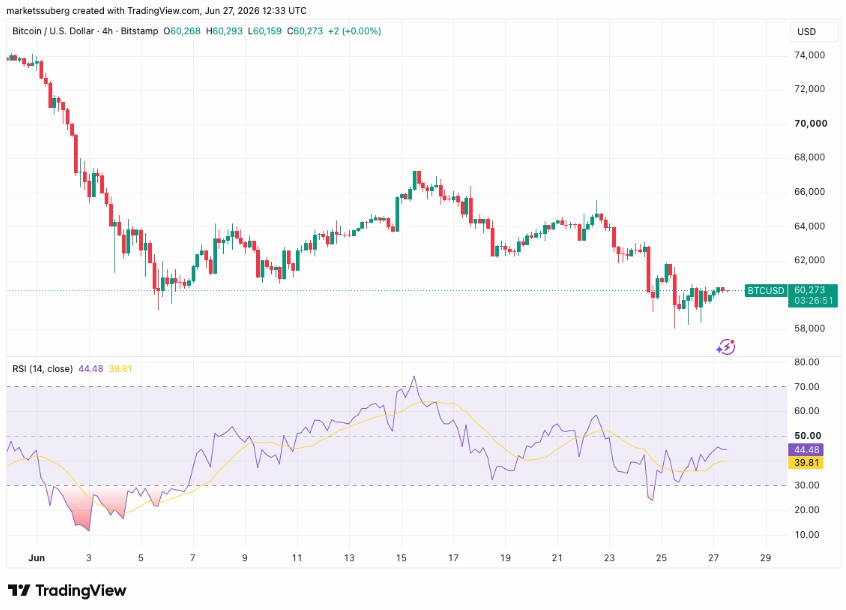Click the RSI (14, close) indicator label

(x=42, y=369)
